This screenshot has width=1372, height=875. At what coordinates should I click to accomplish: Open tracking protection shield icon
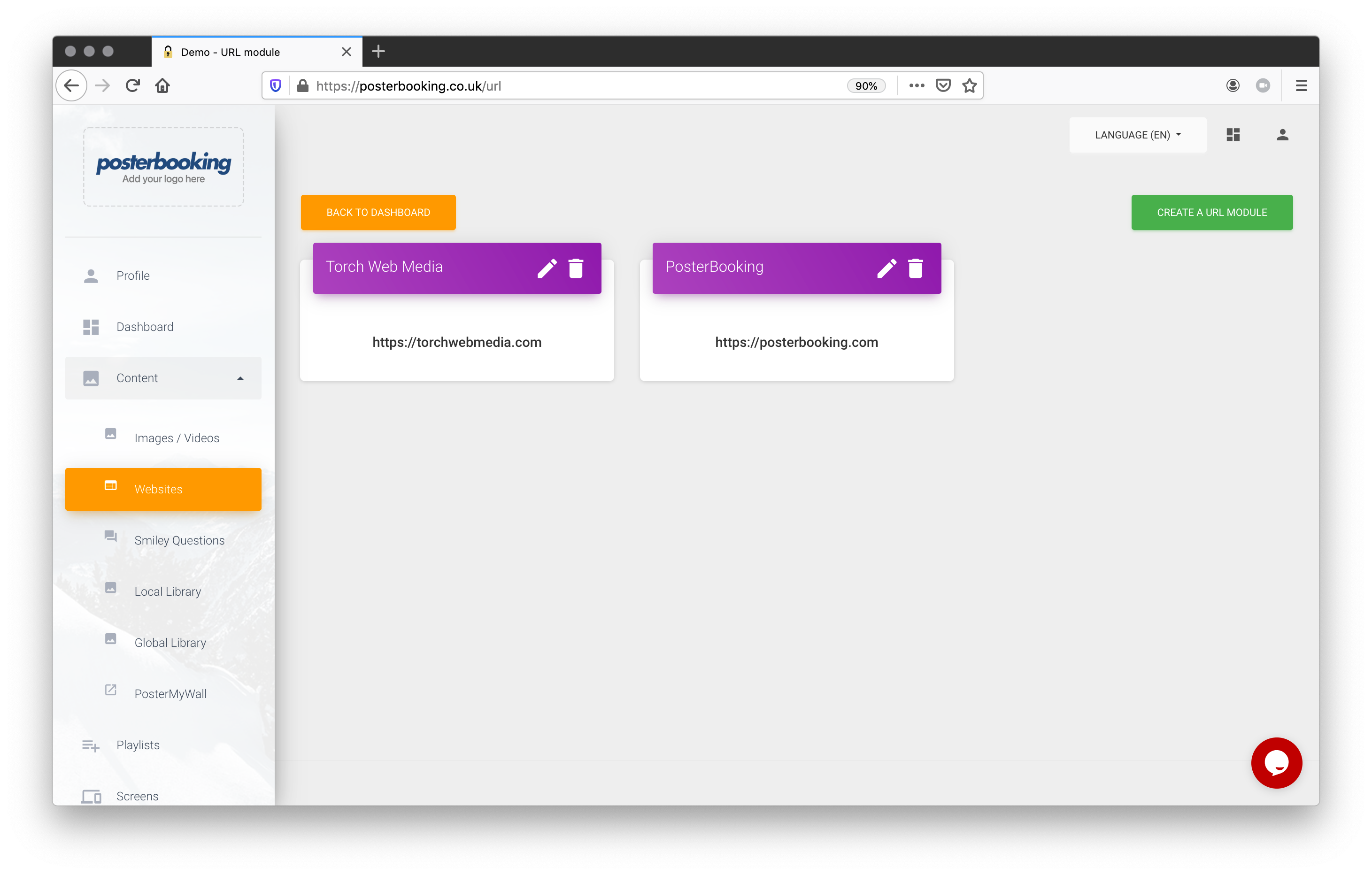276,85
